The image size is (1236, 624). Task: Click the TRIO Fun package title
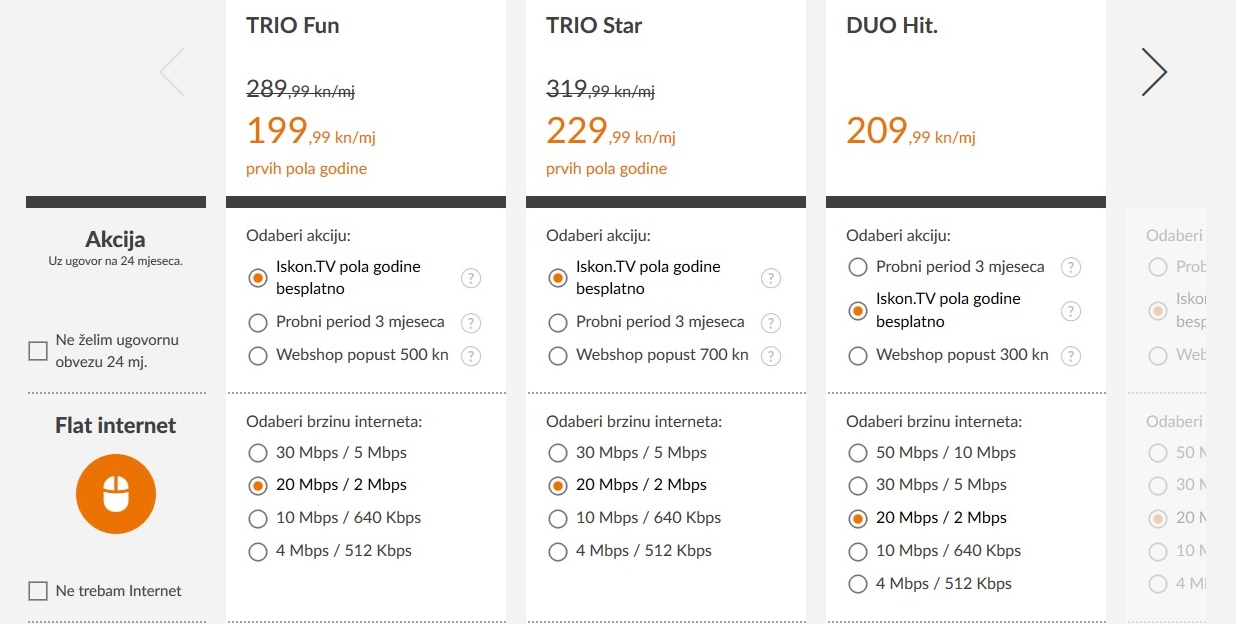point(293,26)
